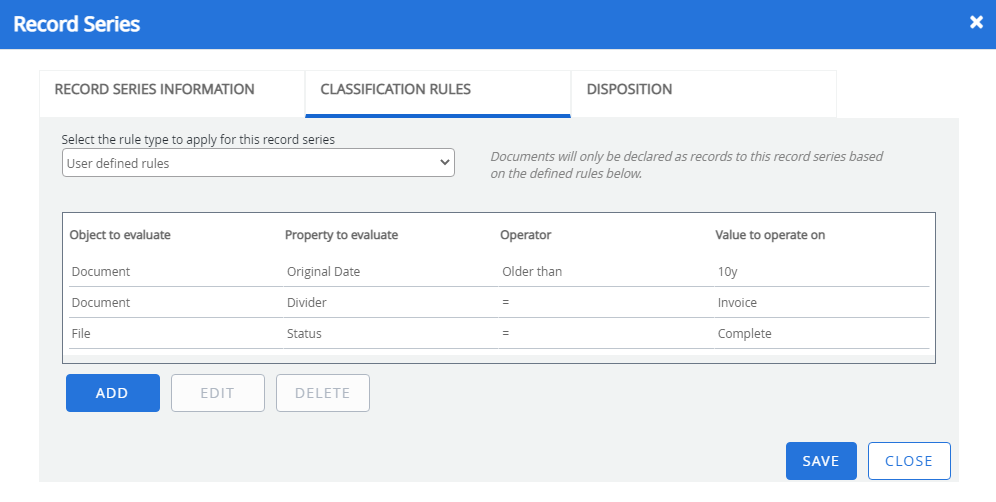Viewport: 996px width, 502px height.
Task: Click the Add rule button
Action: pyautogui.click(x=112, y=393)
